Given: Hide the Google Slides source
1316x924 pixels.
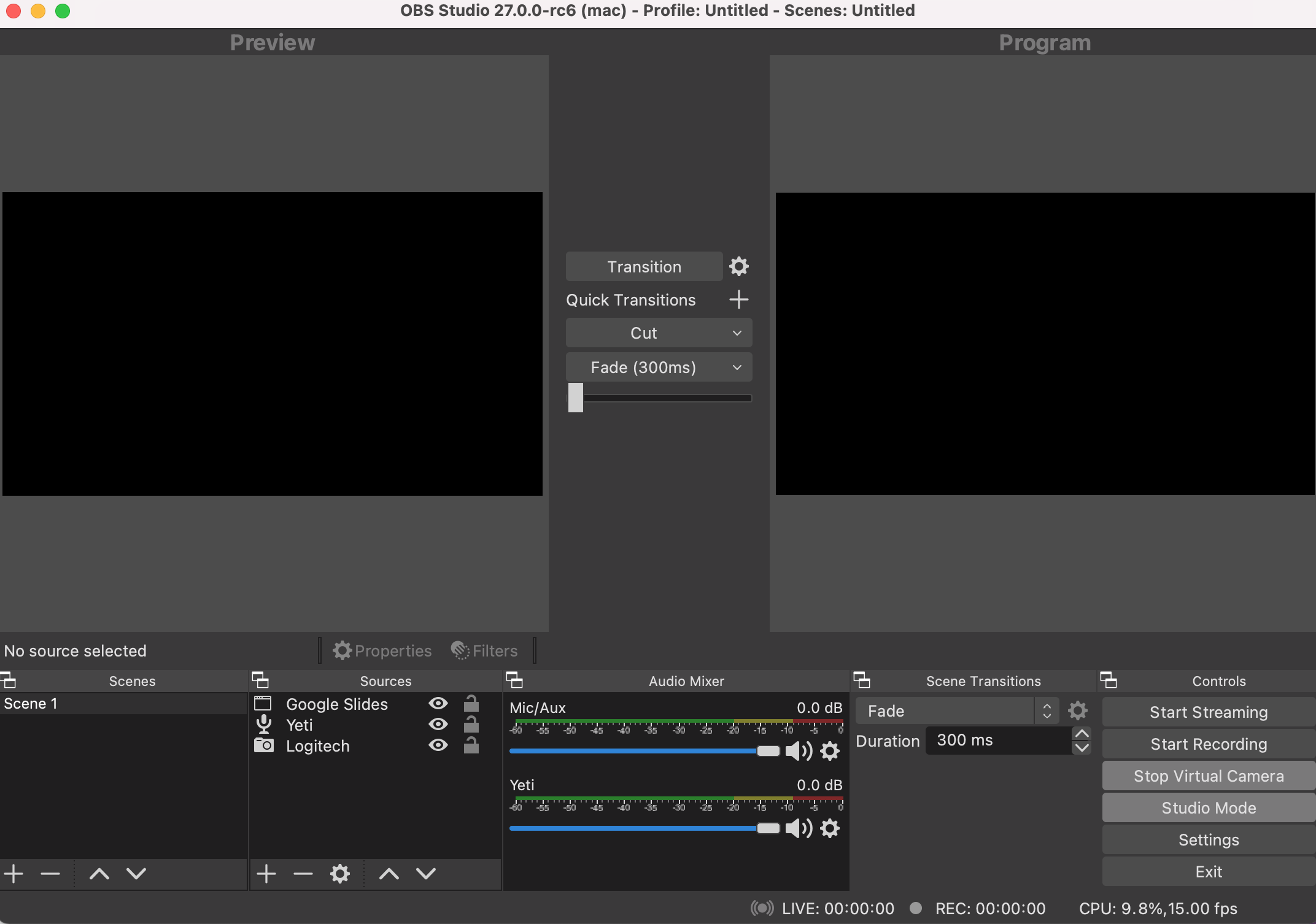Looking at the screenshot, I should (x=438, y=703).
